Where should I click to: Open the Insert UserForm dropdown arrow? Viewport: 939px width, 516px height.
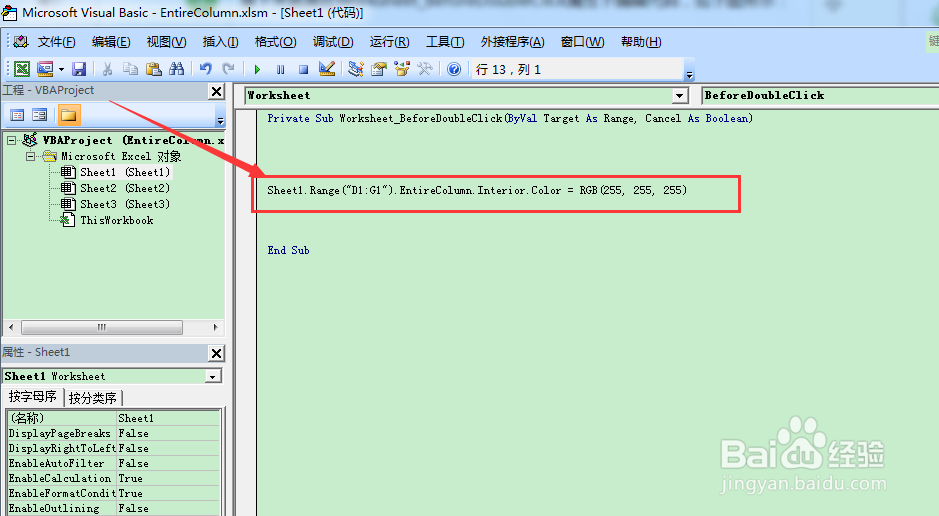pyautogui.click(x=61, y=69)
